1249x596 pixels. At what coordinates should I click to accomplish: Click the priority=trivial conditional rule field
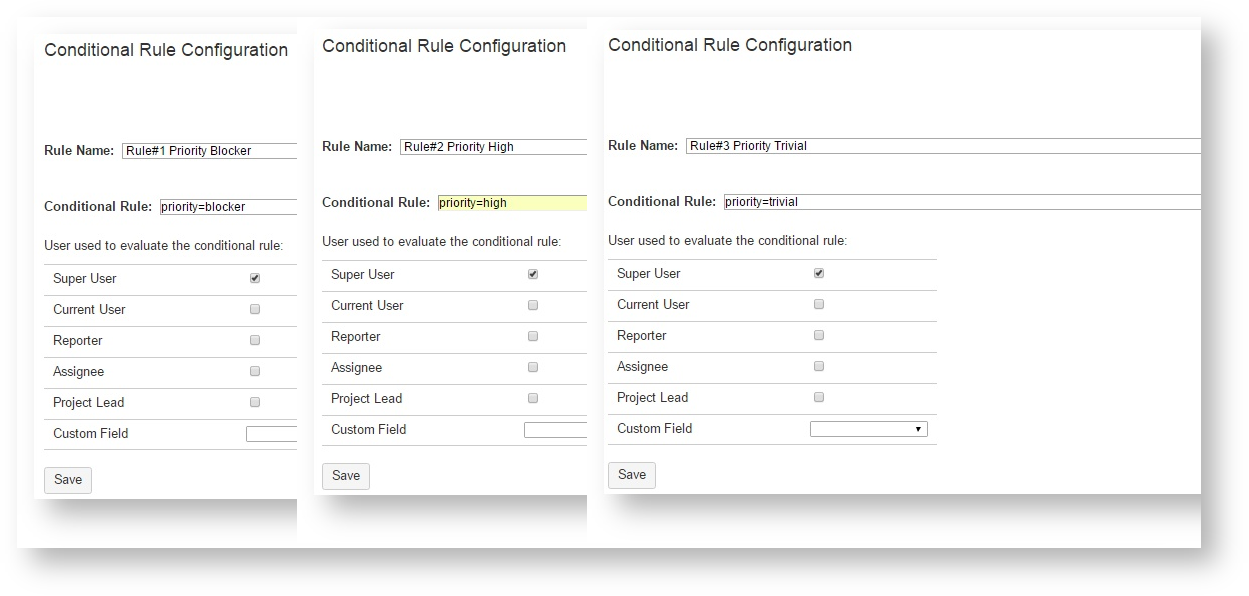click(960, 202)
